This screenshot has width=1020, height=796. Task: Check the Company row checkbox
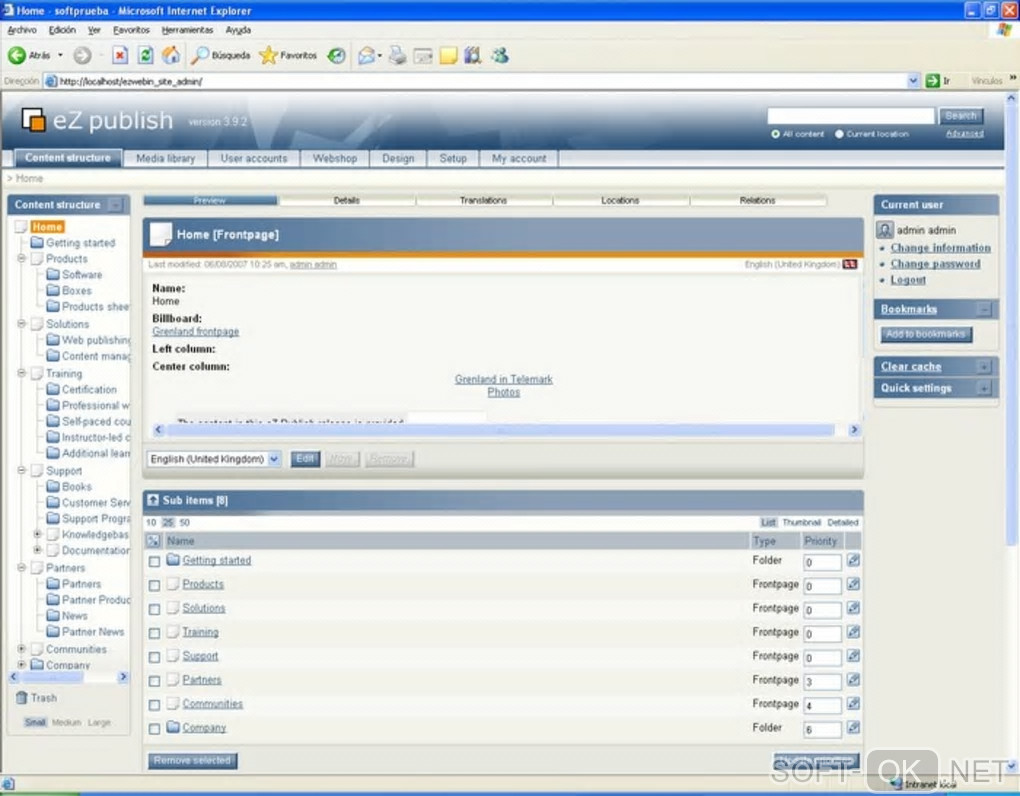(154, 729)
